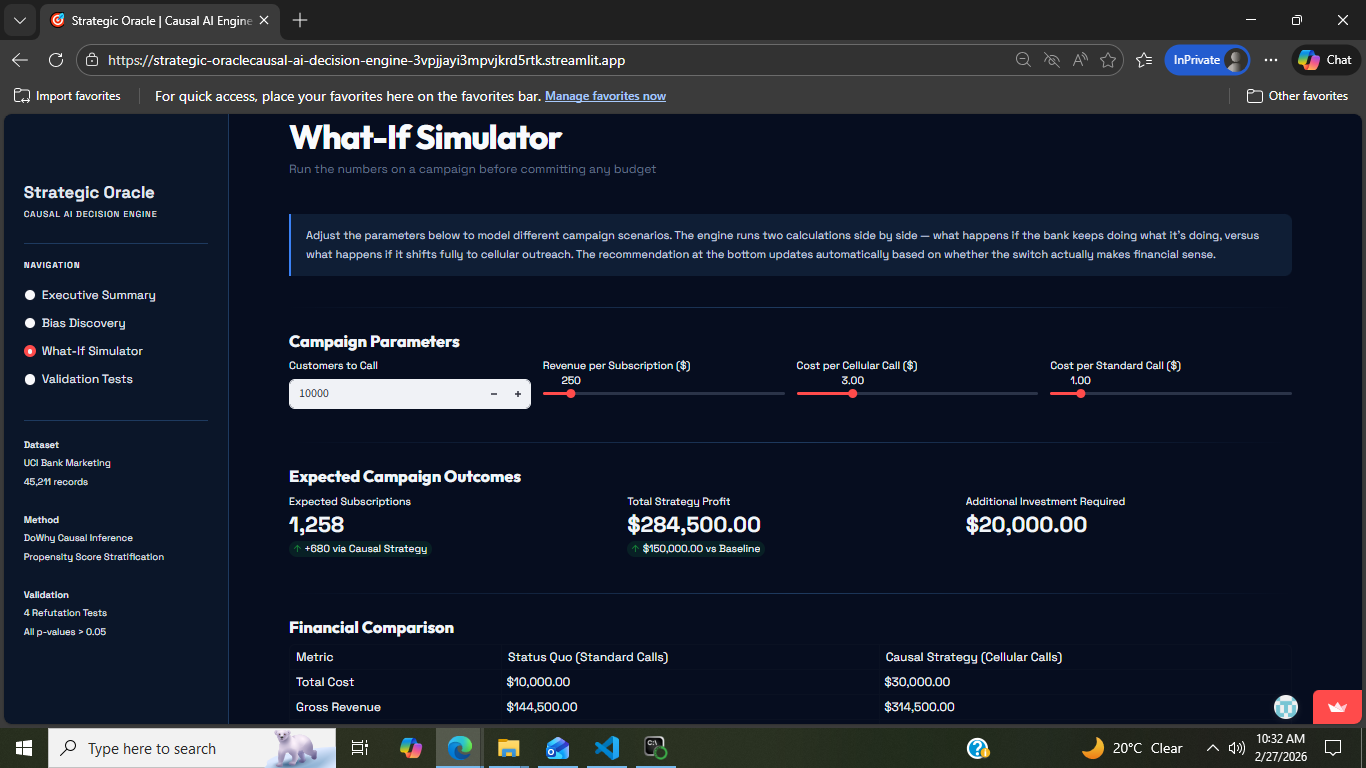This screenshot has height=768, width=1366.
Task: Open the weather widget 20°C Clear
Action: coord(1132,748)
